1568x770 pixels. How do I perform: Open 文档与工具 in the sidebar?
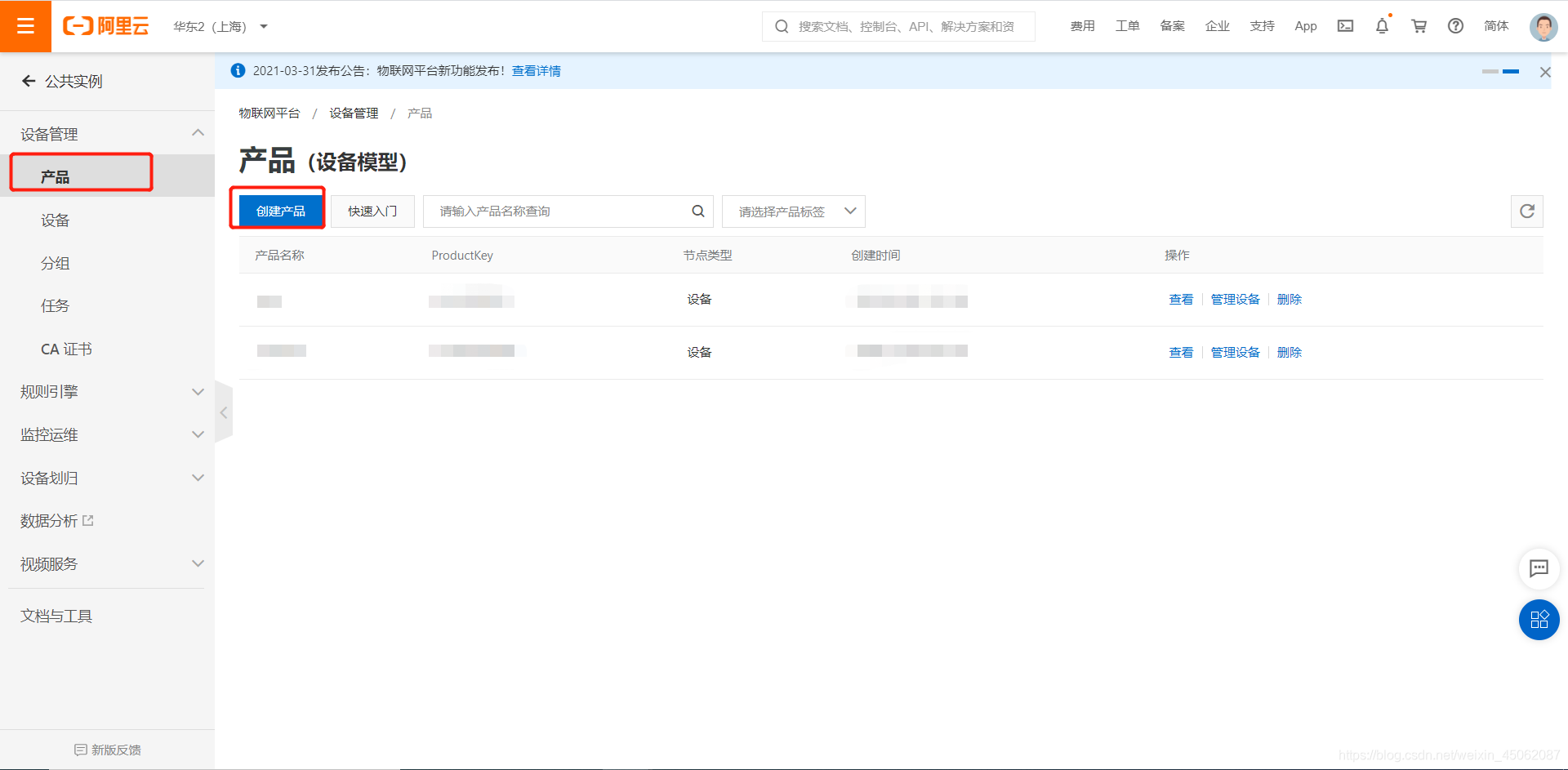click(x=56, y=616)
